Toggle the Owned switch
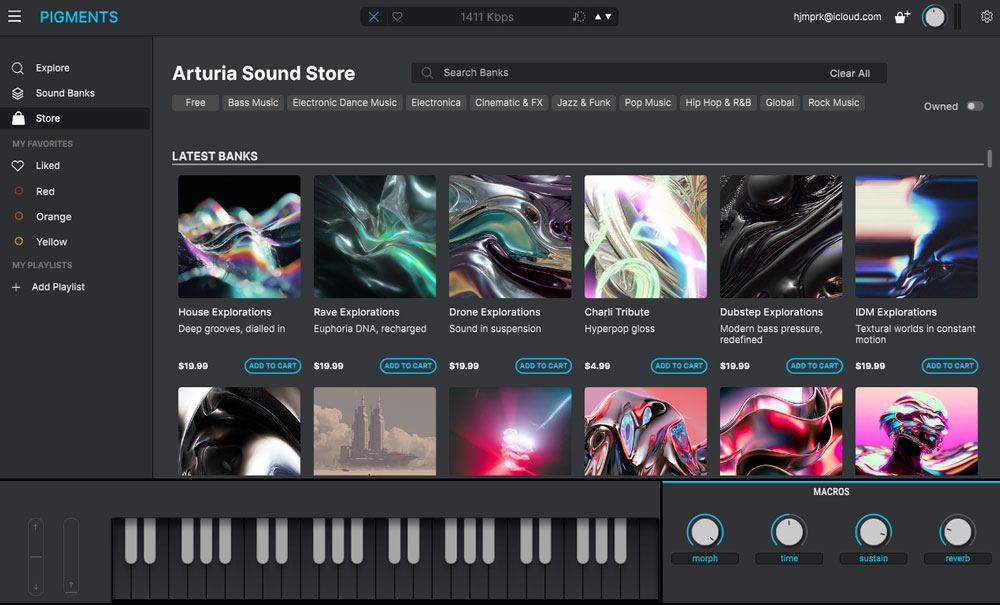1000x605 pixels. [x=975, y=106]
